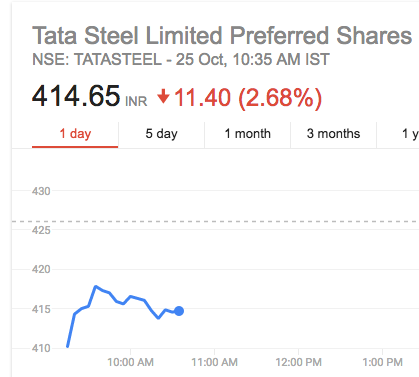Click the 12:00 PM time axis label
Screen dimensions: 419x377
[298, 362]
